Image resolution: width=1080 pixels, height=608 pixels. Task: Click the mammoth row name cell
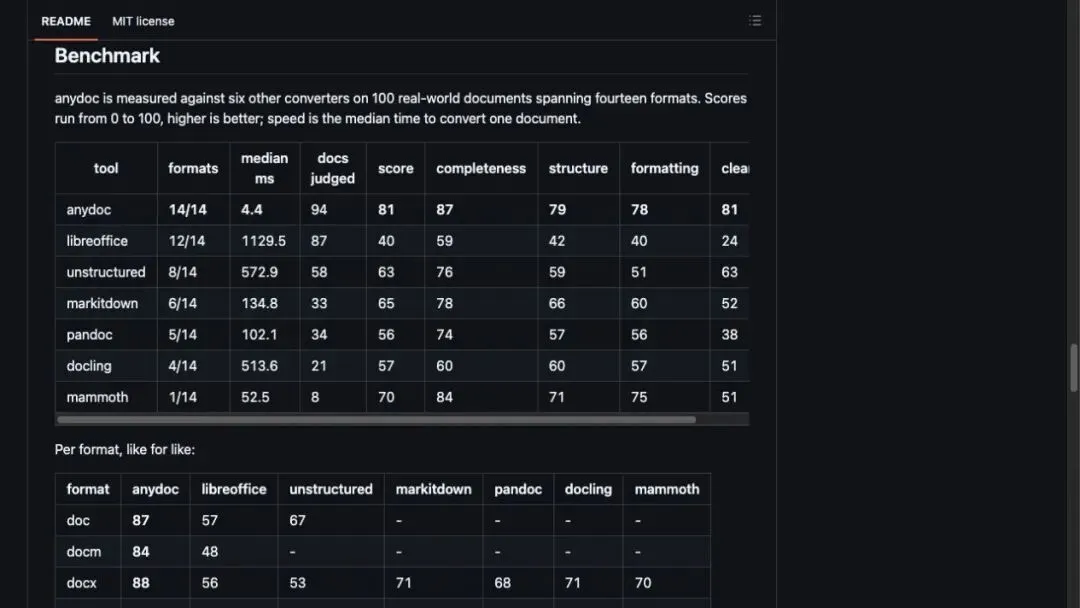click(106, 397)
